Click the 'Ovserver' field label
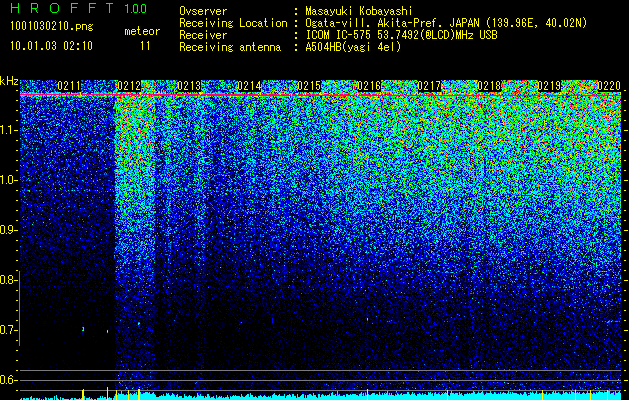The width and height of the screenshot is (629, 400). click(x=203, y=11)
